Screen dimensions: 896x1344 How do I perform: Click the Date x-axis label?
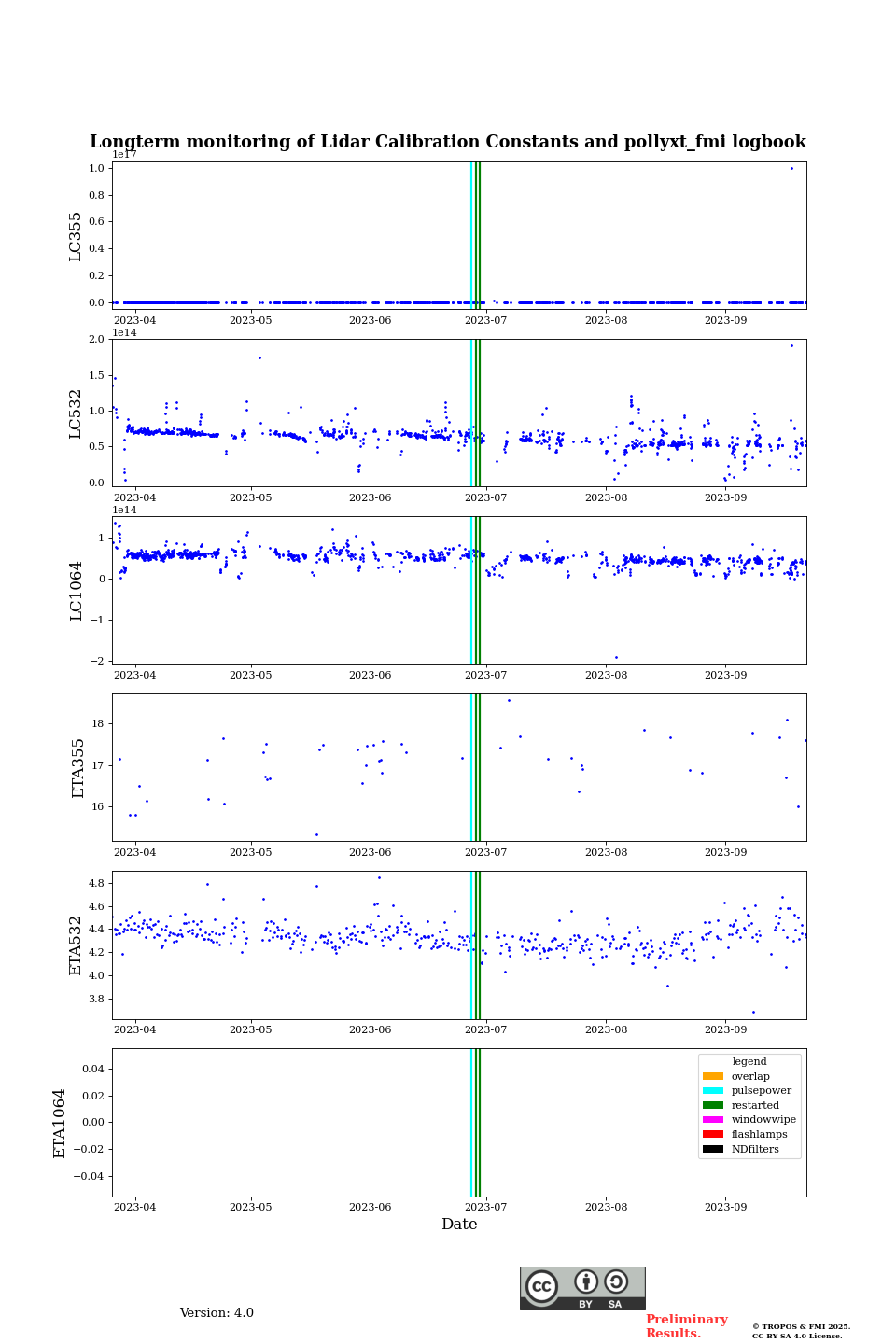coord(459,1225)
